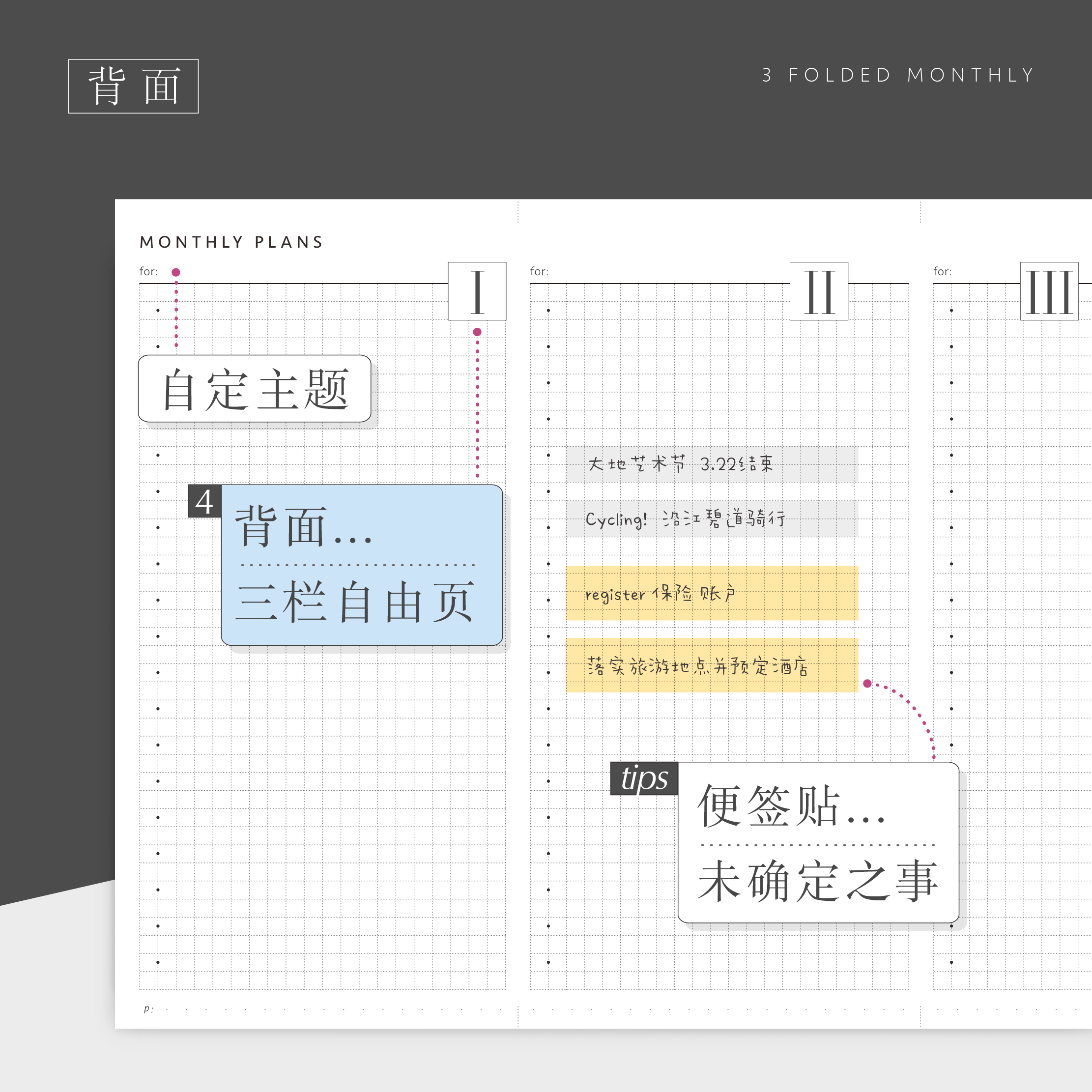Click the dark number 4 badge
The width and height of the screenshot is (1092, 1092).
point(204,501)
